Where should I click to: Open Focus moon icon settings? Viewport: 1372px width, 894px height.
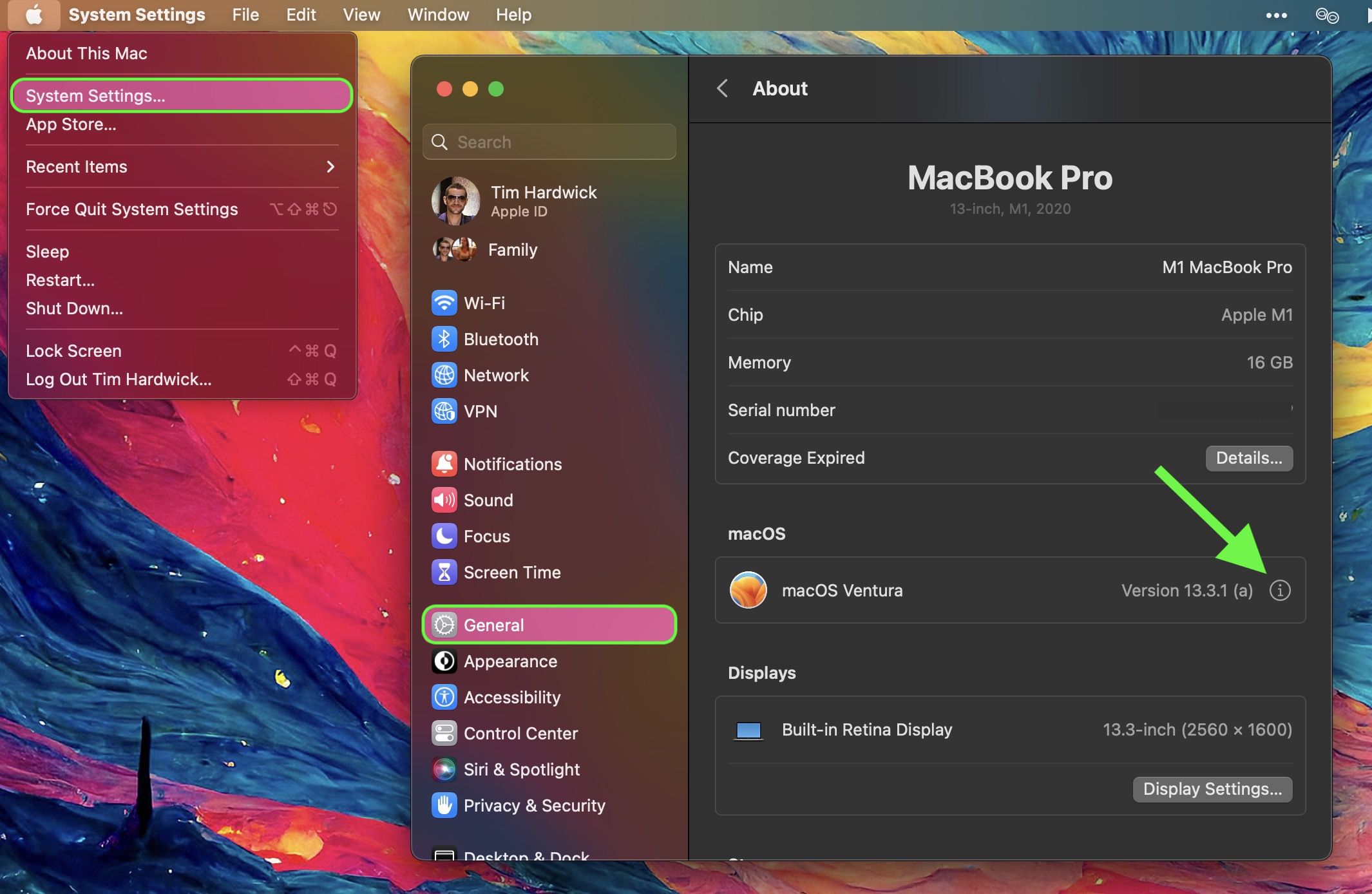click(x=444, y=537)
